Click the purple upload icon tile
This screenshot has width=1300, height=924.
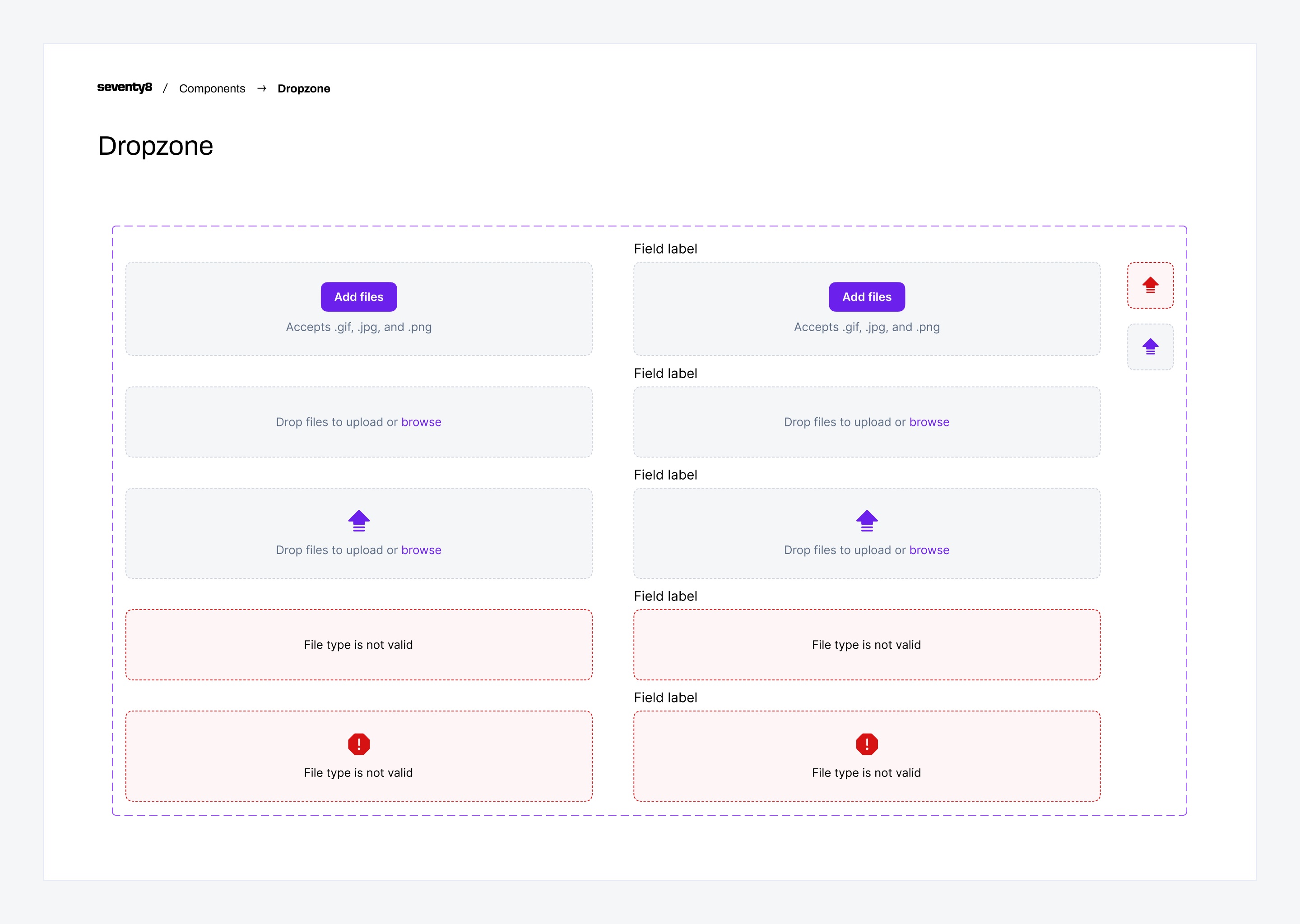(x=1150, y=346)
